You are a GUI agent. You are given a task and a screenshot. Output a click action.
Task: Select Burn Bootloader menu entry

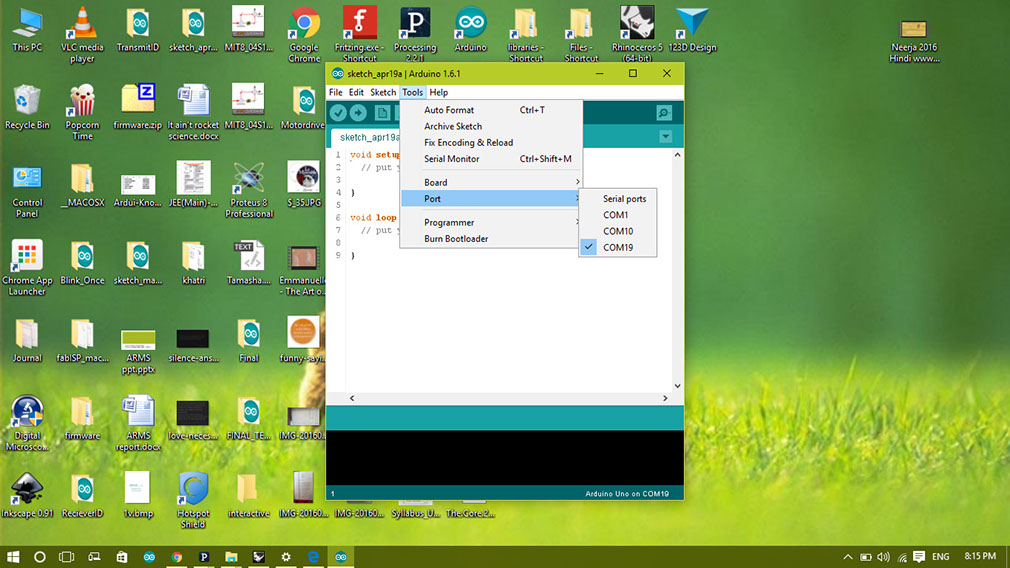click(x=491, y=238)
